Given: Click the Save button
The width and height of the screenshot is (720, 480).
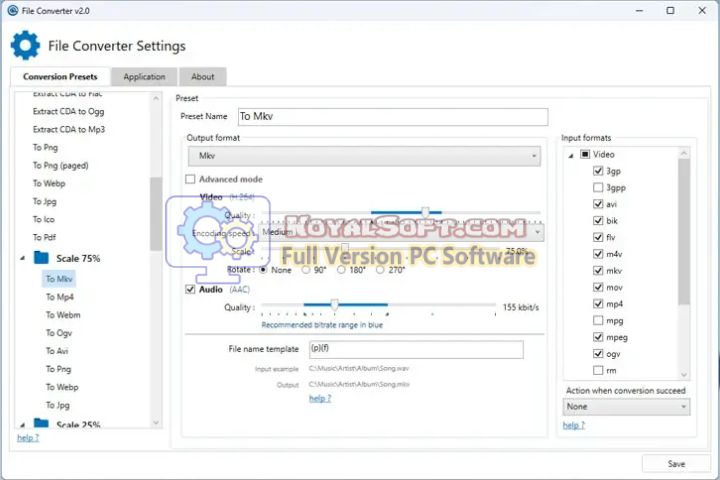Looking at the screenshot, I should coord(676,464).
